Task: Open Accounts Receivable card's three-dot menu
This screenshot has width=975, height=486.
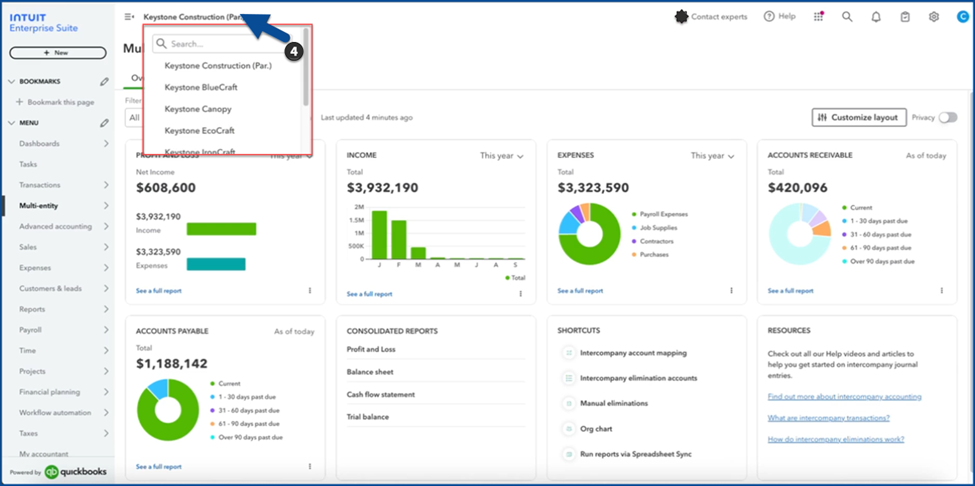Action: [941, 290]
